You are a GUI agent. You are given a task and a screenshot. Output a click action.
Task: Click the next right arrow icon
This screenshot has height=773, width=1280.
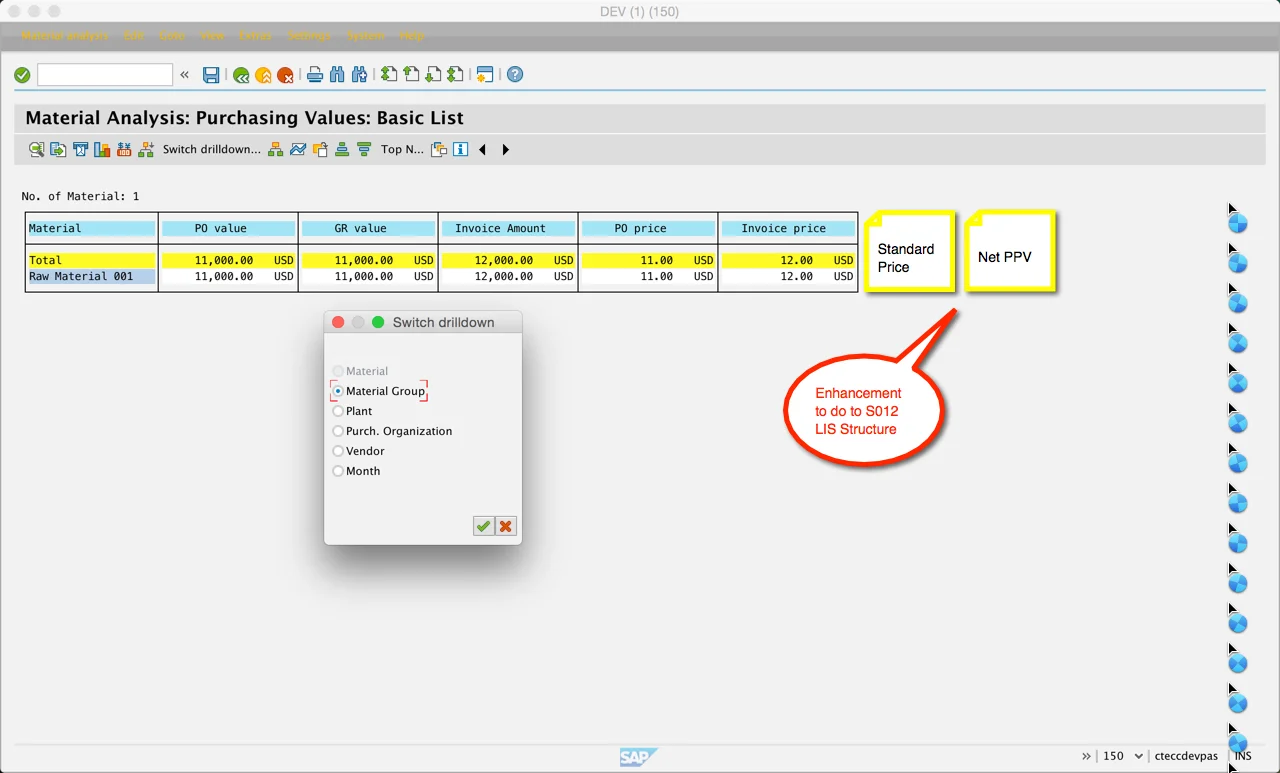pyautogui.click(x=505, y=150)
